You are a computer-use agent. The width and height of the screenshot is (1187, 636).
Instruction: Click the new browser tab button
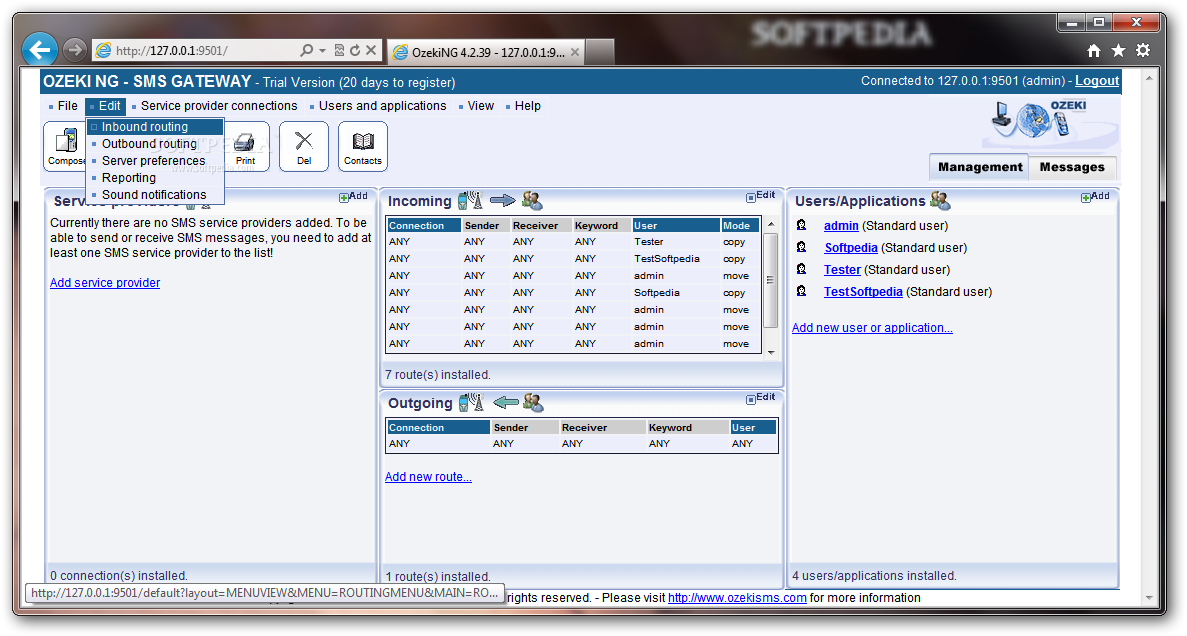click(x=600, y=52)
